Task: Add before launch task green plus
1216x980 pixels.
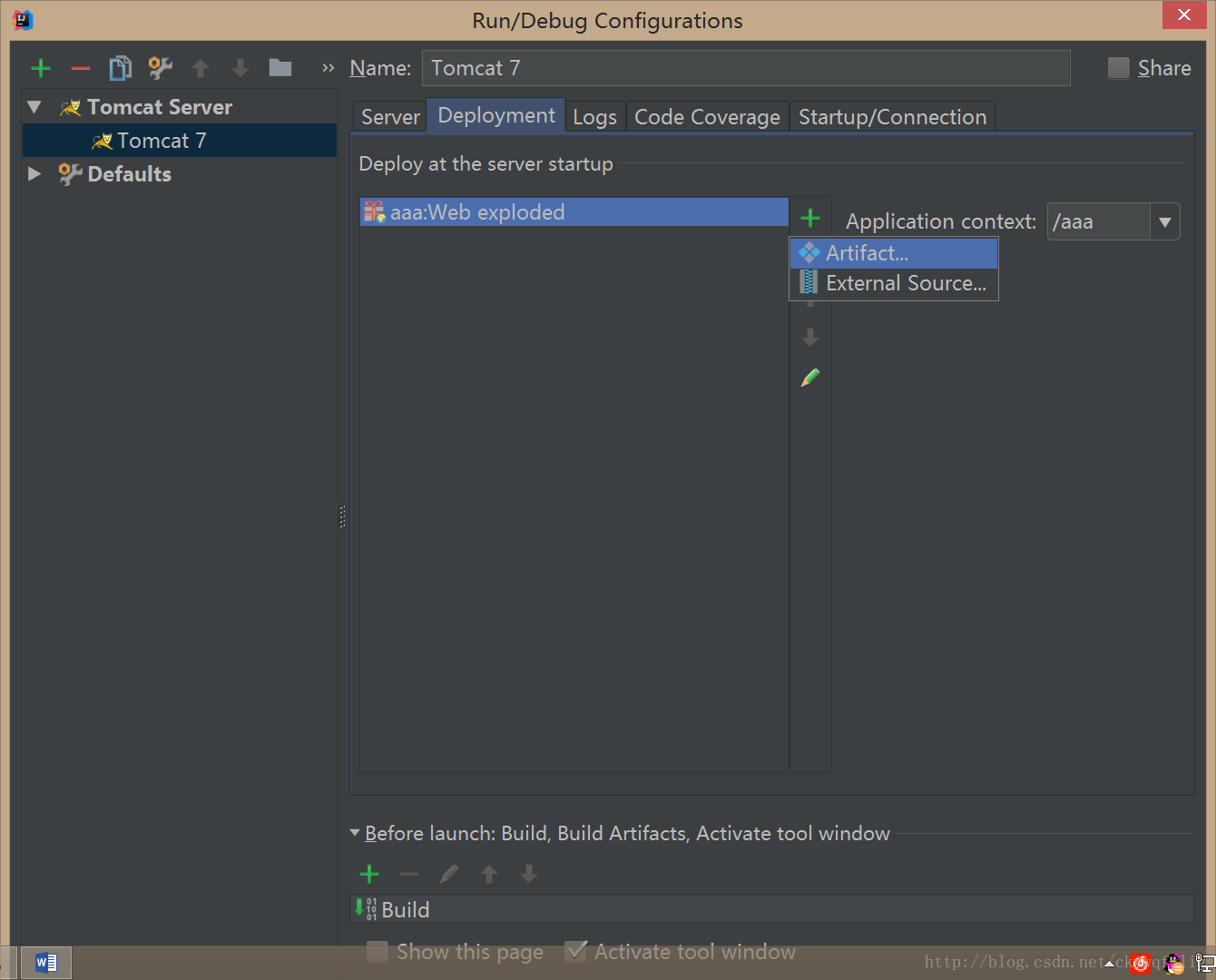Action: click(x=369, y=874)
